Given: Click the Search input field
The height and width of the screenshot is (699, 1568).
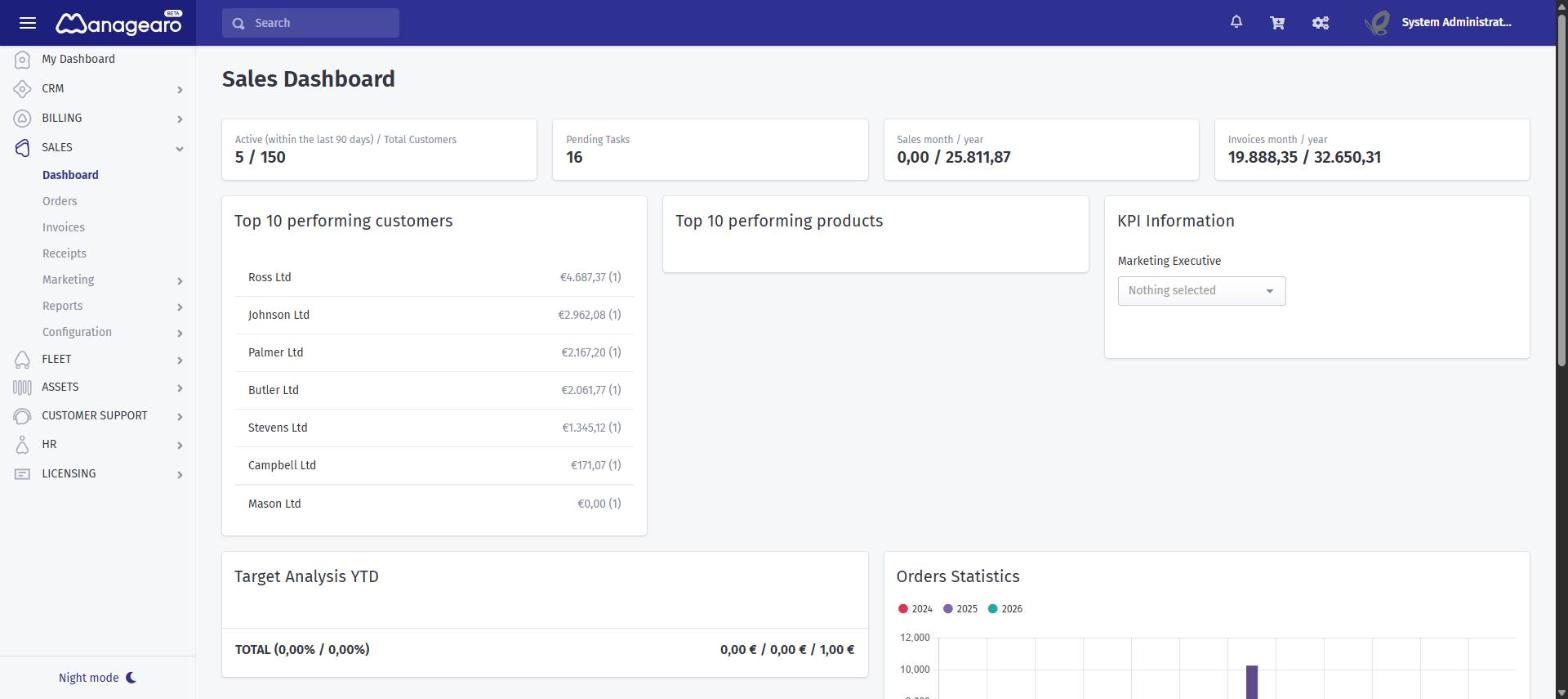Looking at the screenshot, I should tap(310, 23).
